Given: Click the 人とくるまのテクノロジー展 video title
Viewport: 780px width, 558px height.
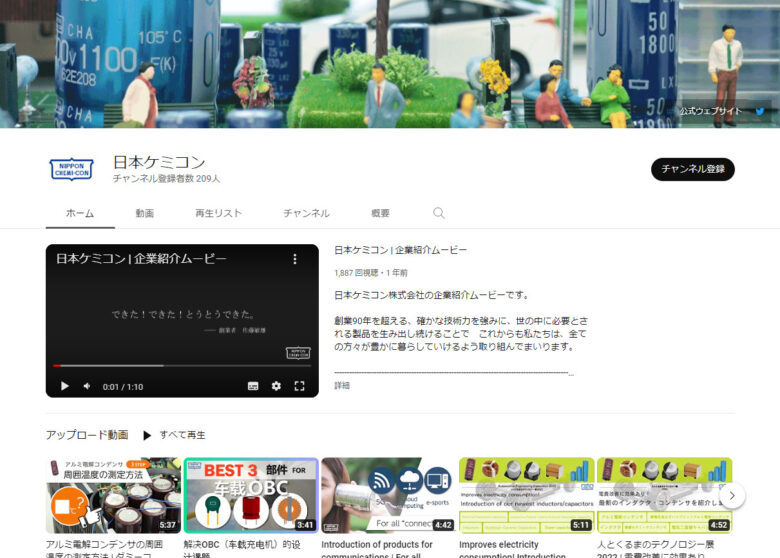Looking at the screenshot, I should click(x=656, y=549).
